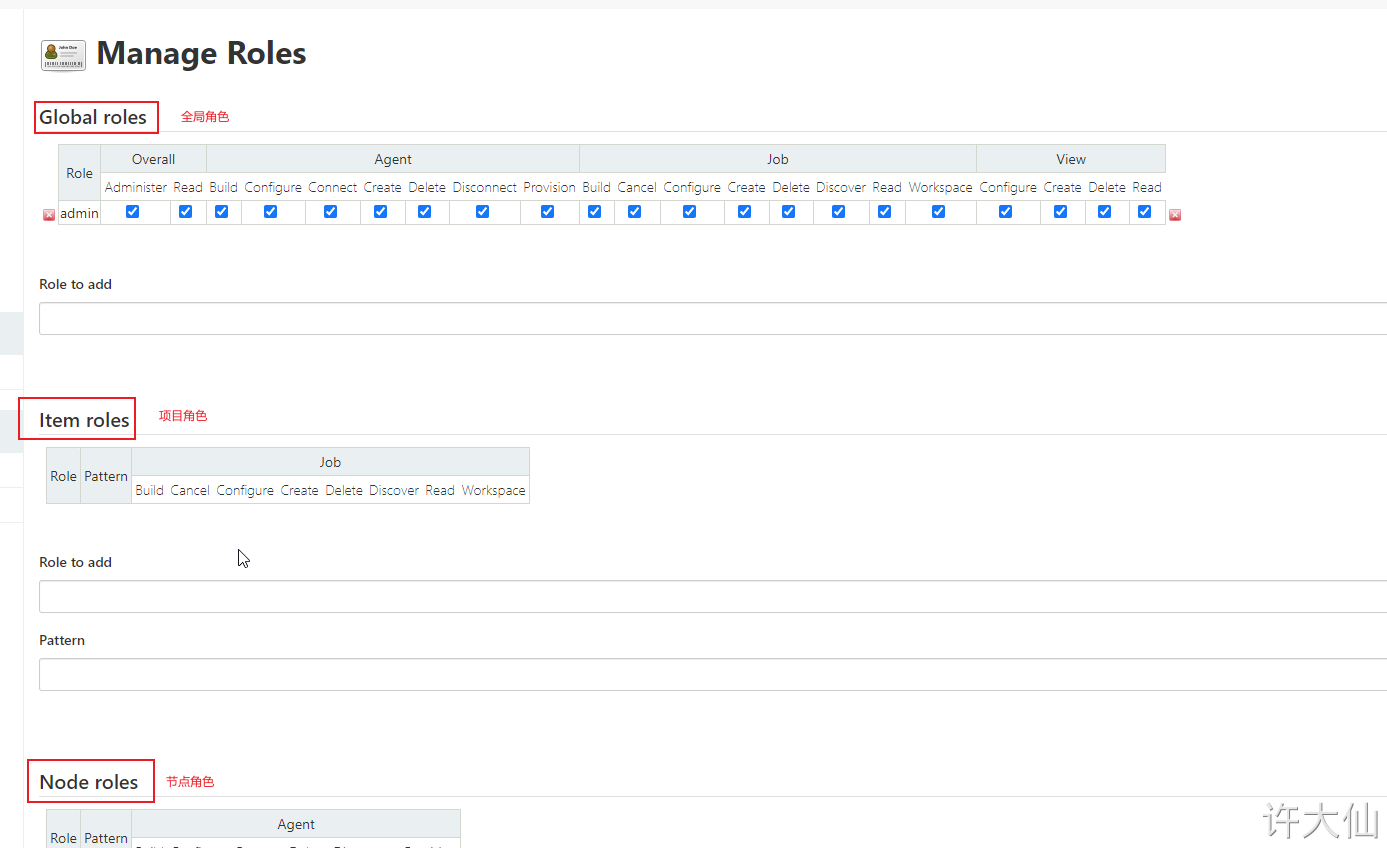1387x848 pixels.
Task: Uncheck Overall Read for admin role
Action: coord(186,212)
